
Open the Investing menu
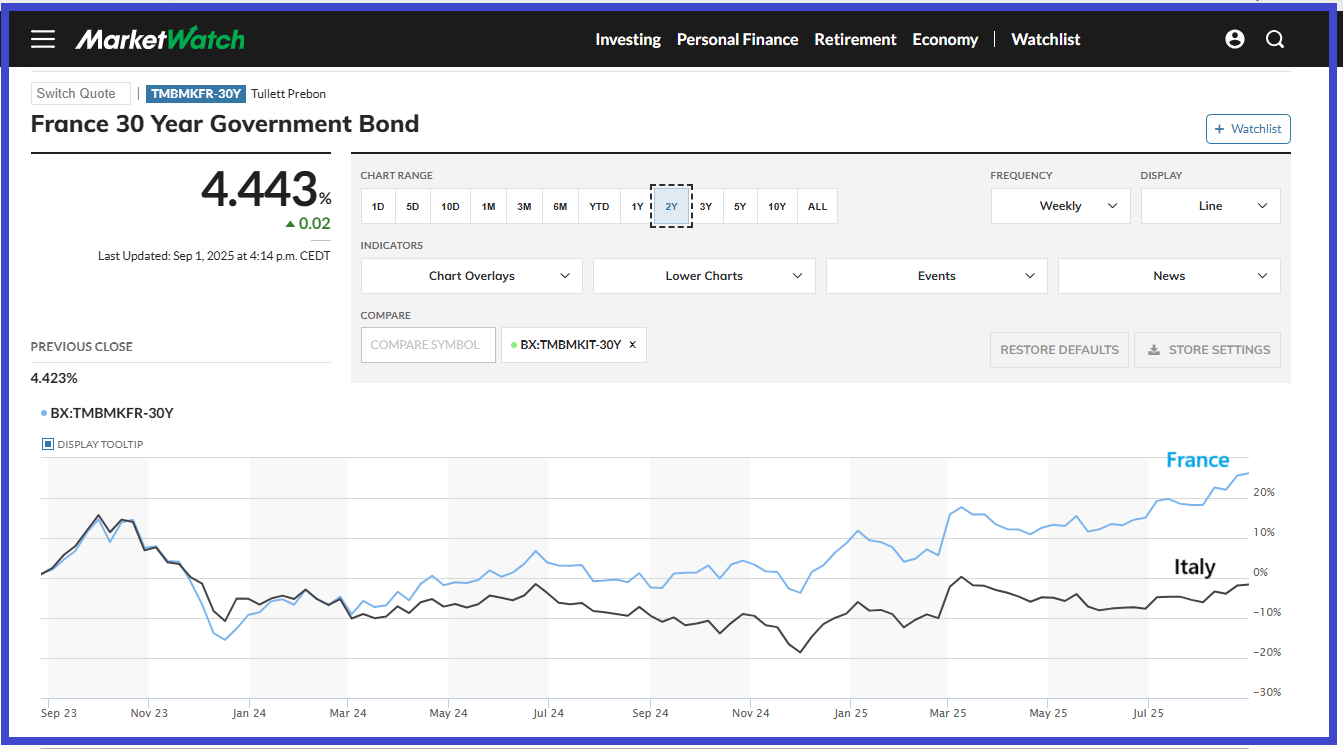(628, 39)
